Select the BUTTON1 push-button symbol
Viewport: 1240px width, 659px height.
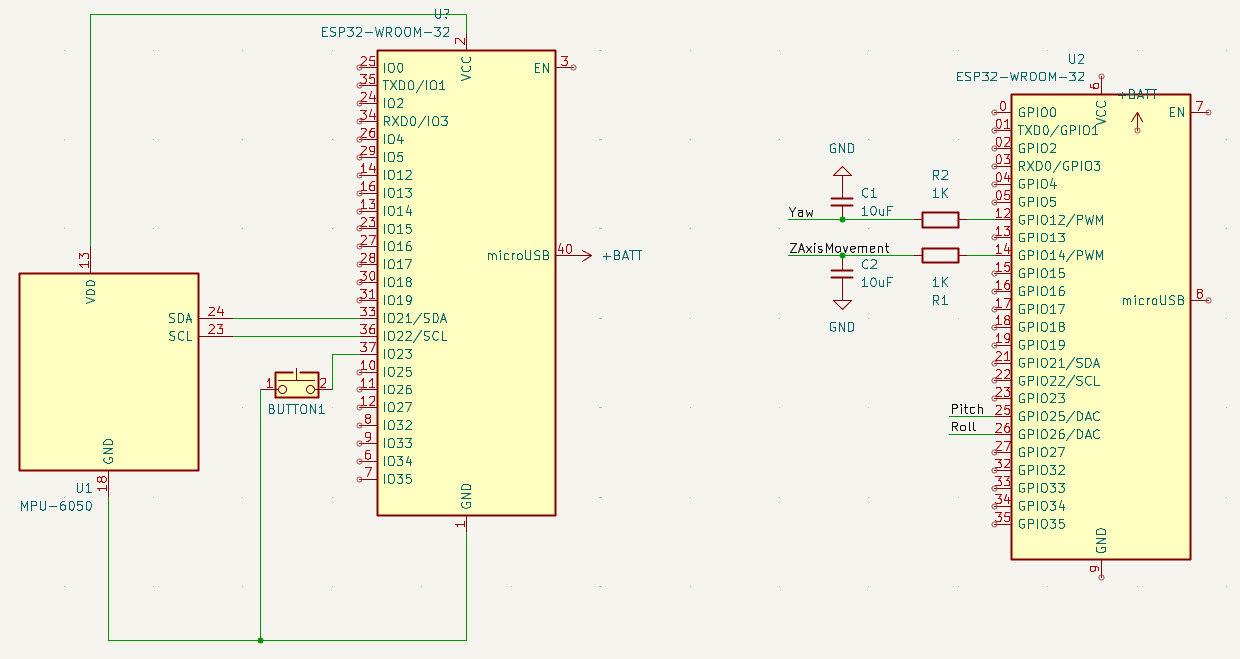296,383
